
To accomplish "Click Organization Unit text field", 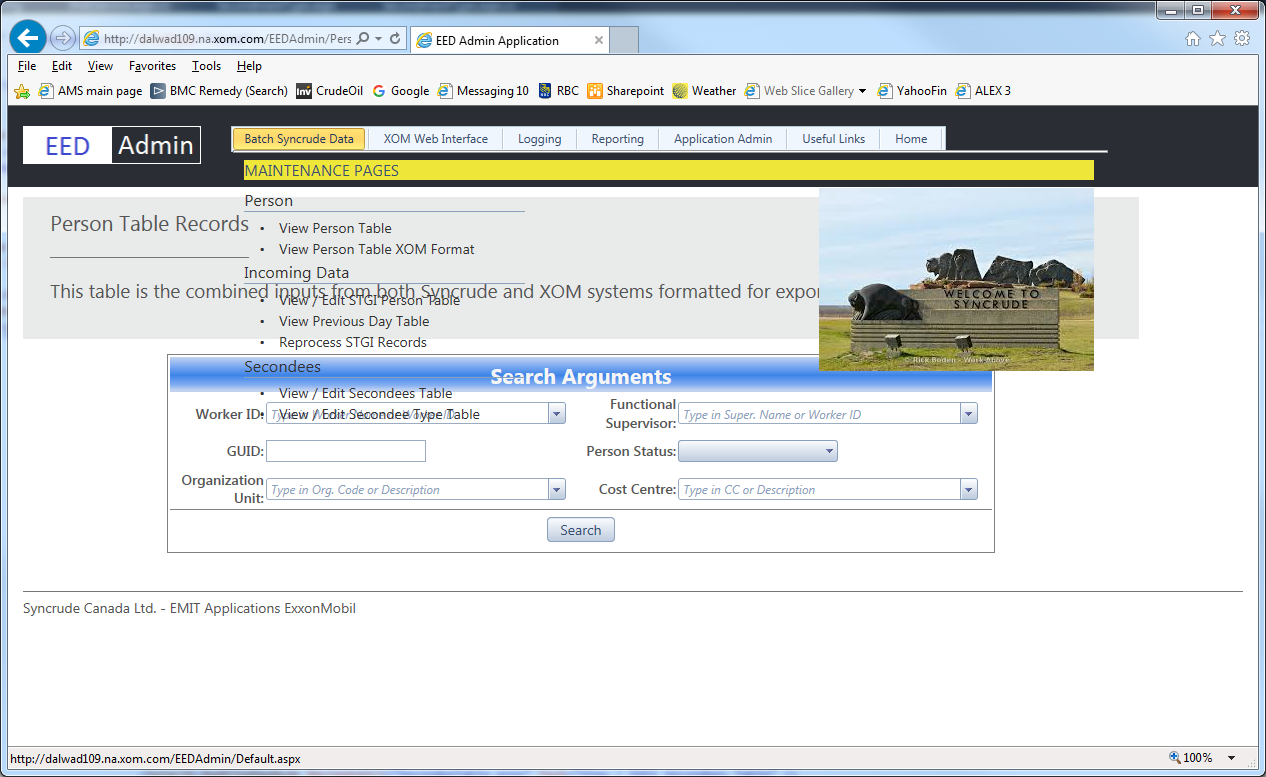I will click(407, 490).
